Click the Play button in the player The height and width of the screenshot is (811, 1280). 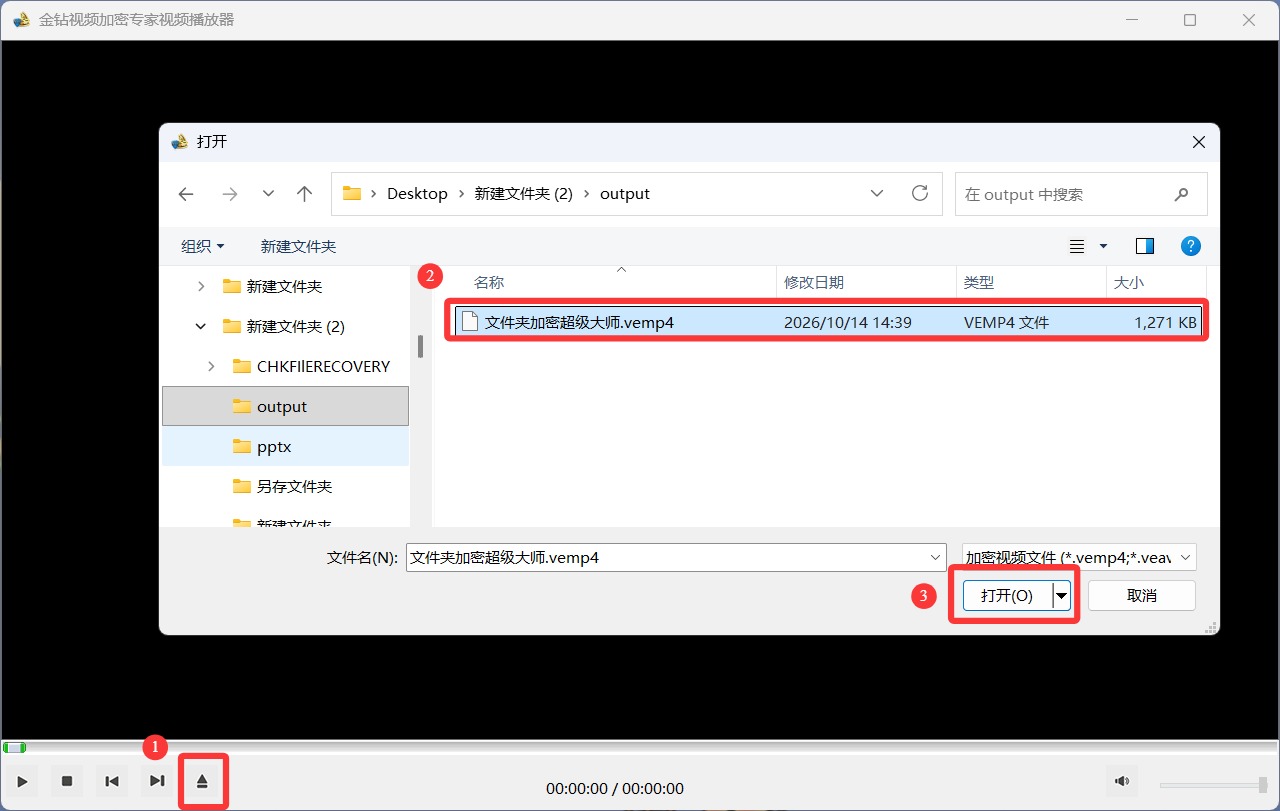pos(22,781)
